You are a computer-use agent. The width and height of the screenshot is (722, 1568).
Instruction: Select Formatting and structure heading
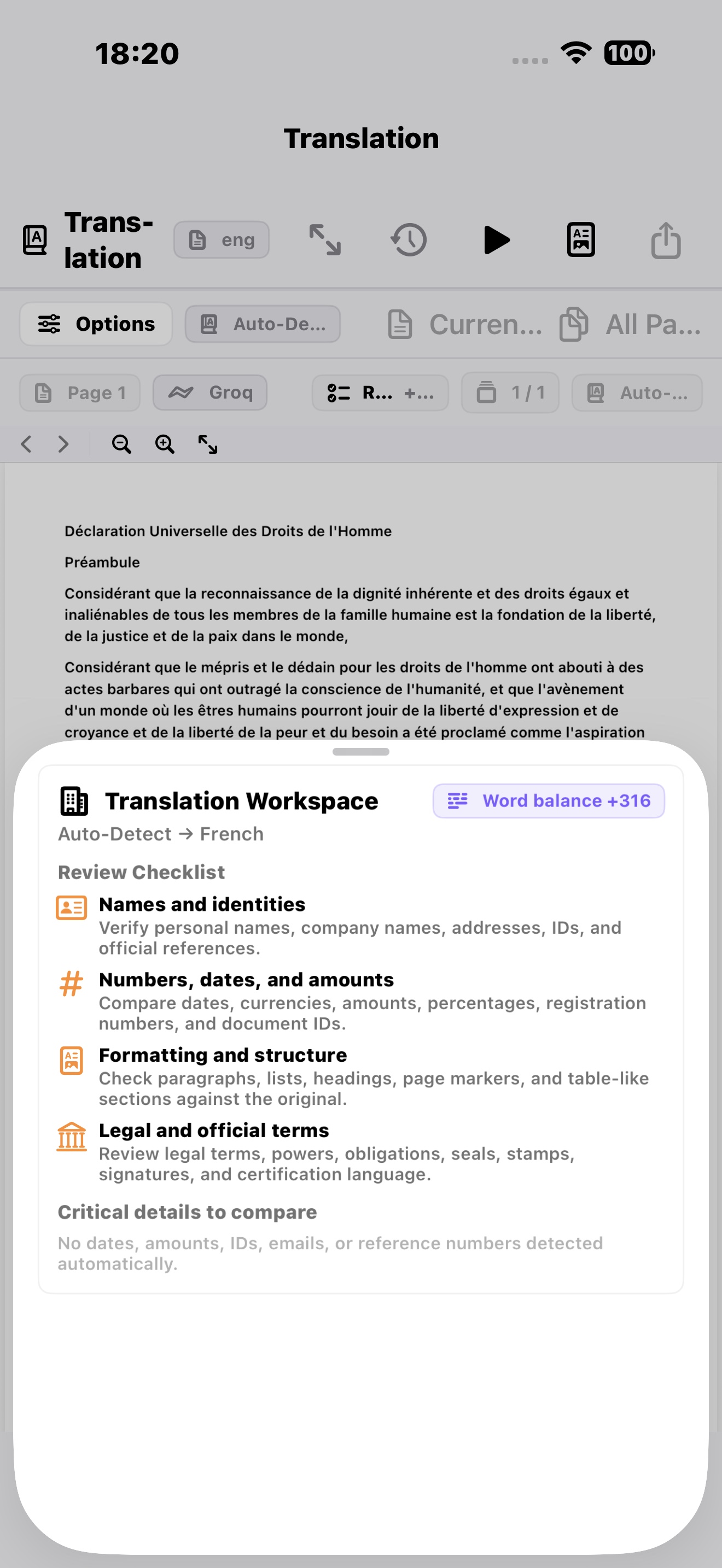(223, 1055)
